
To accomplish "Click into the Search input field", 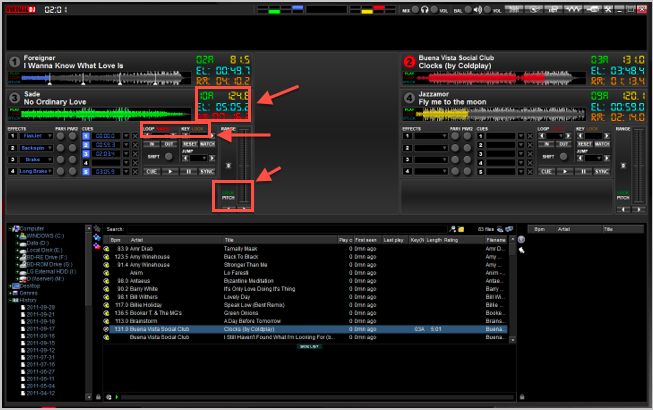I will point(287,229).
